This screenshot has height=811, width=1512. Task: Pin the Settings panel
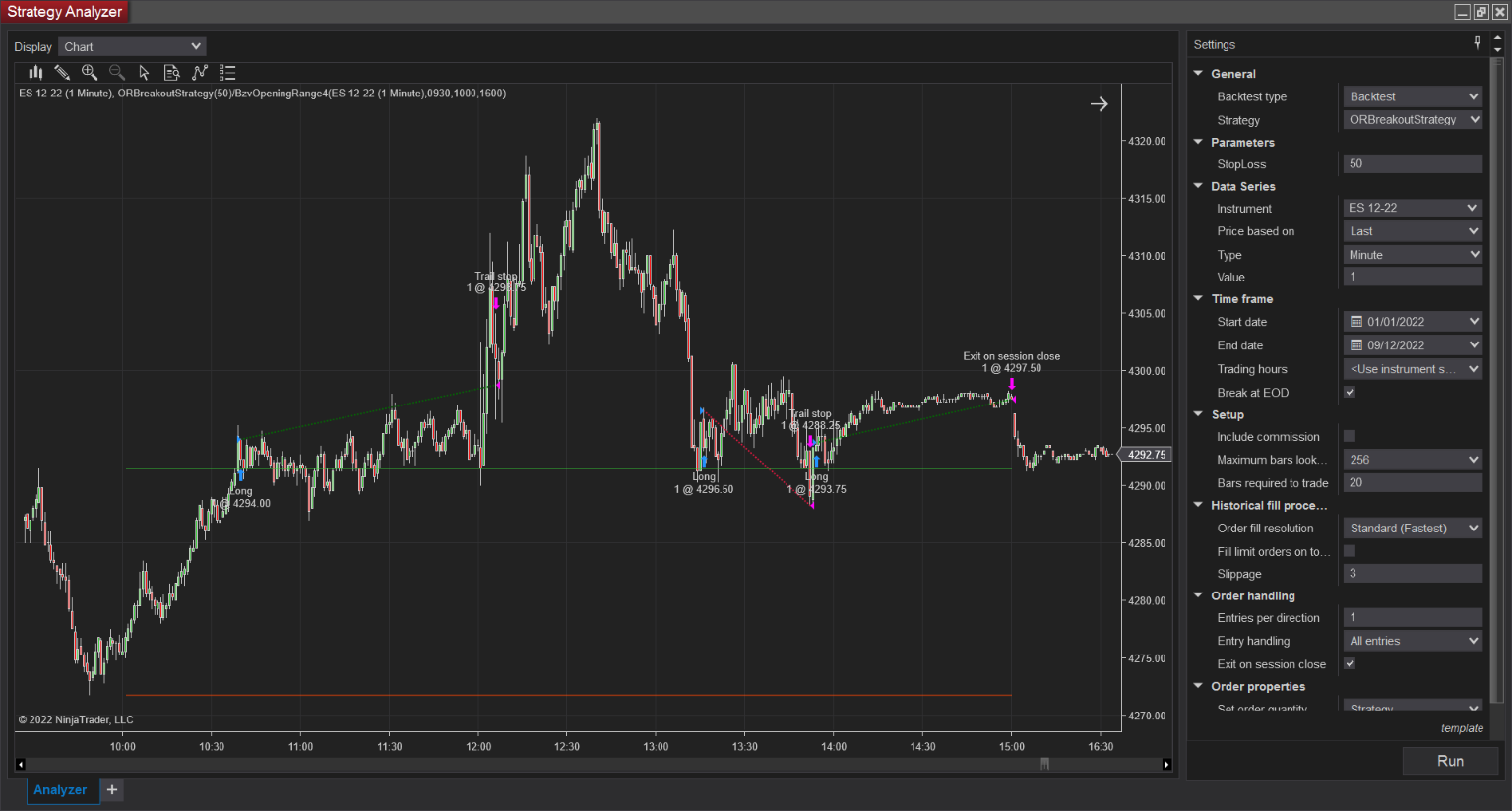point(1477,43)
